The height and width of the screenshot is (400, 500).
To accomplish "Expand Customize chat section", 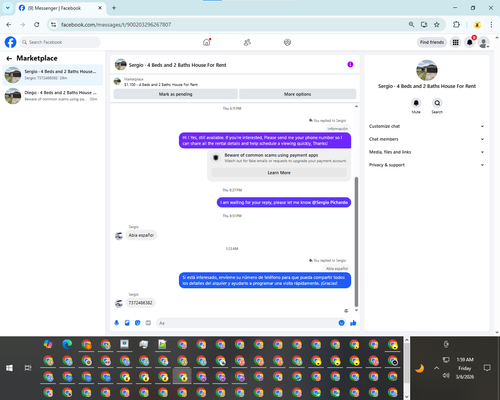I will tap(426, 126).
